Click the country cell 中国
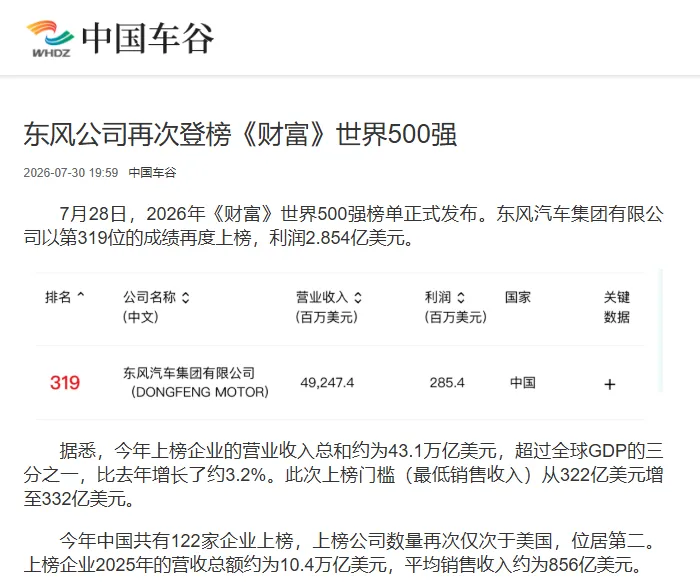This screenshot has height=587, width=700. [522, 383]
